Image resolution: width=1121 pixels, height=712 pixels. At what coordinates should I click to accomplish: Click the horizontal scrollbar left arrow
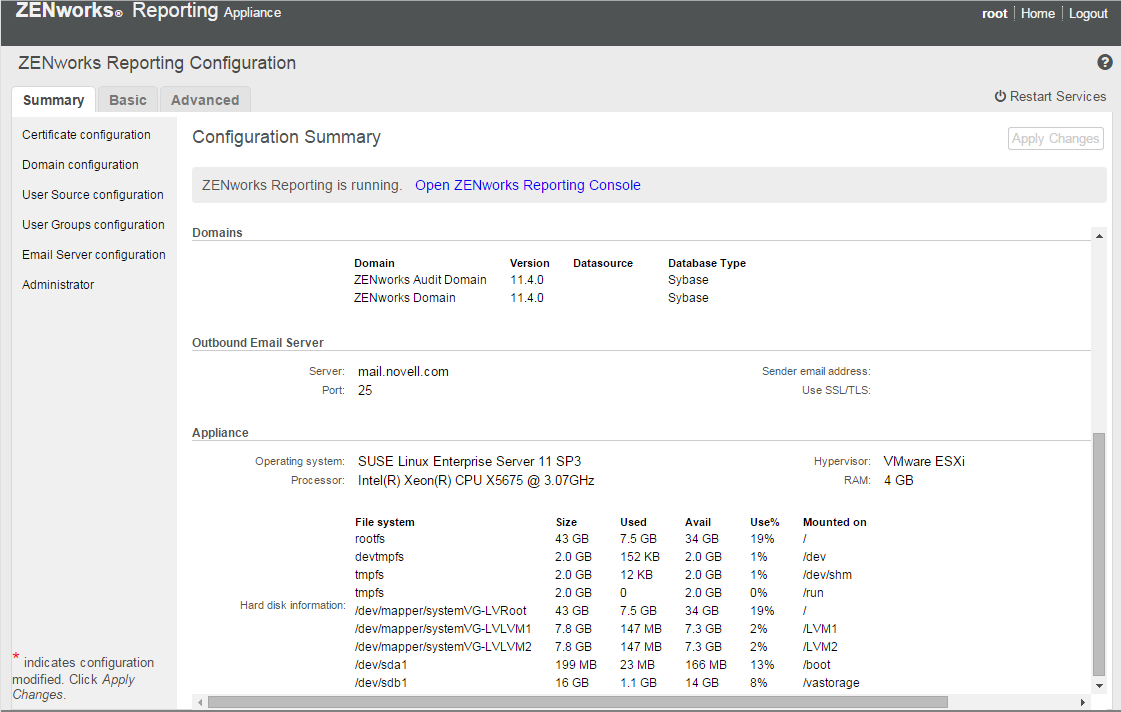click(x=199, y=702)
